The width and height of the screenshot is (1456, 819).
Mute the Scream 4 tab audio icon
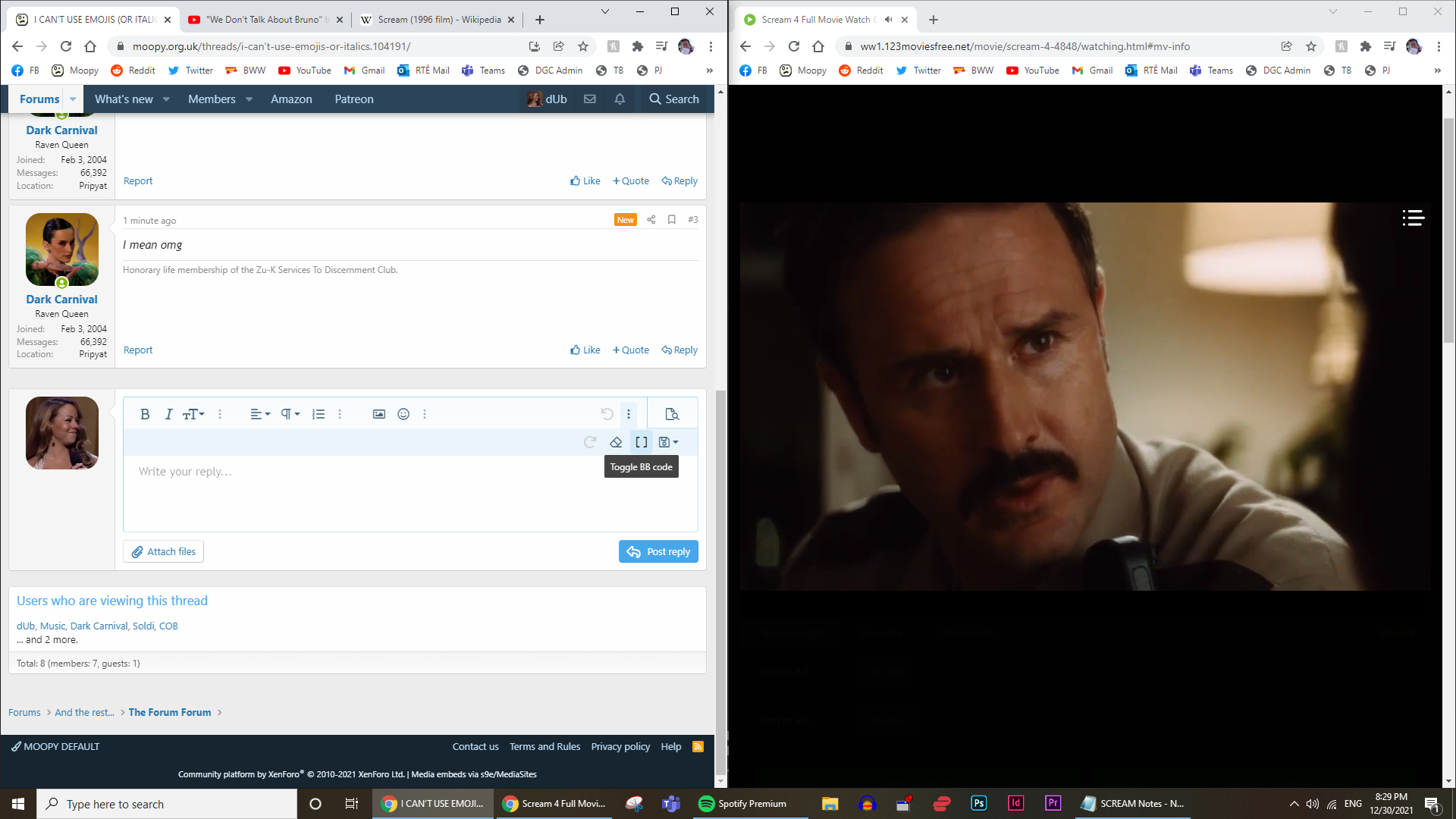[889, 20]
